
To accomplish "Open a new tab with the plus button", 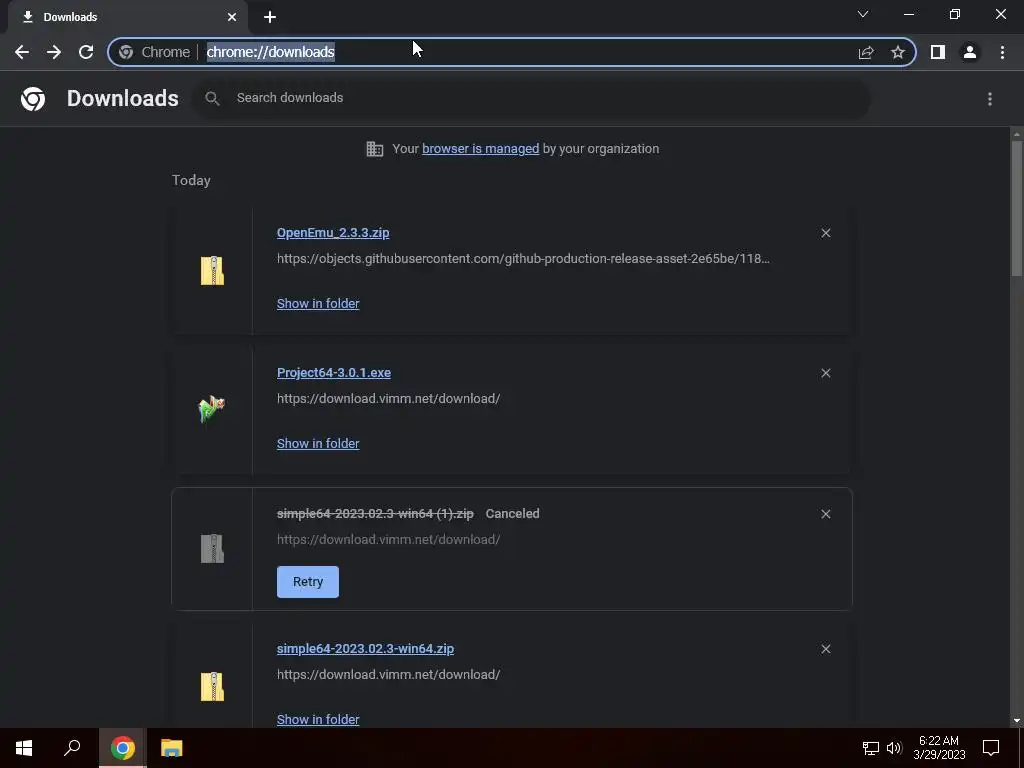I will tap(270, 17).
